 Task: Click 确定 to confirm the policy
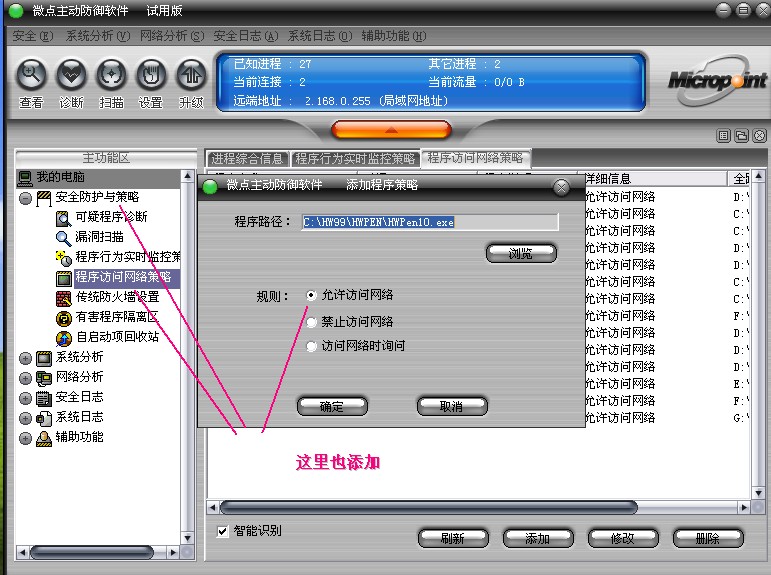point(332,407)
